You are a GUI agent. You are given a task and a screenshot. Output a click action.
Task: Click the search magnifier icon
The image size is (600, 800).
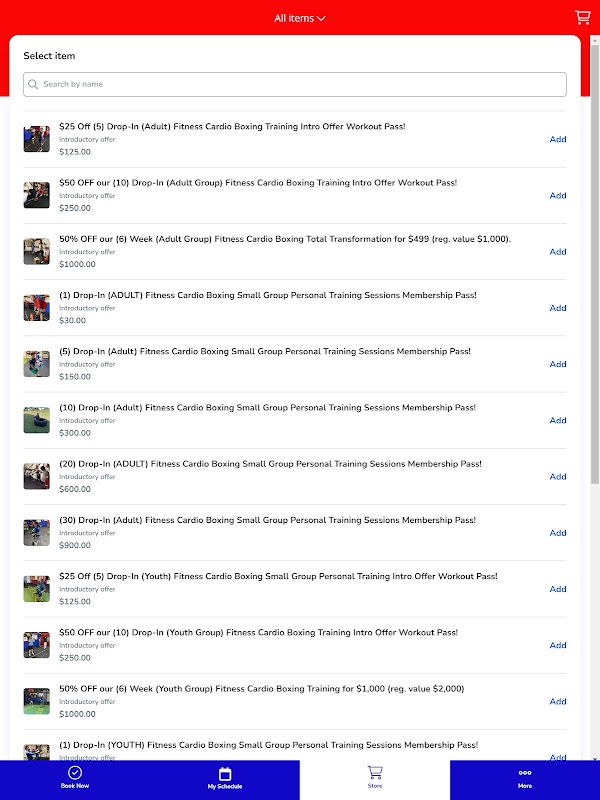pos(33,84)
